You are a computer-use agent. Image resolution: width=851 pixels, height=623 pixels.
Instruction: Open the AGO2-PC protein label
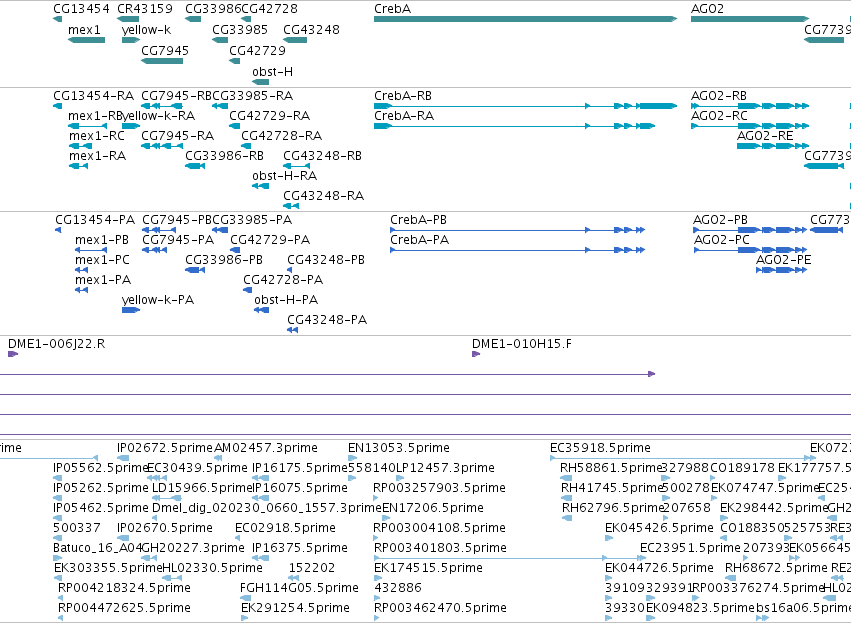(x=722, y=240)
